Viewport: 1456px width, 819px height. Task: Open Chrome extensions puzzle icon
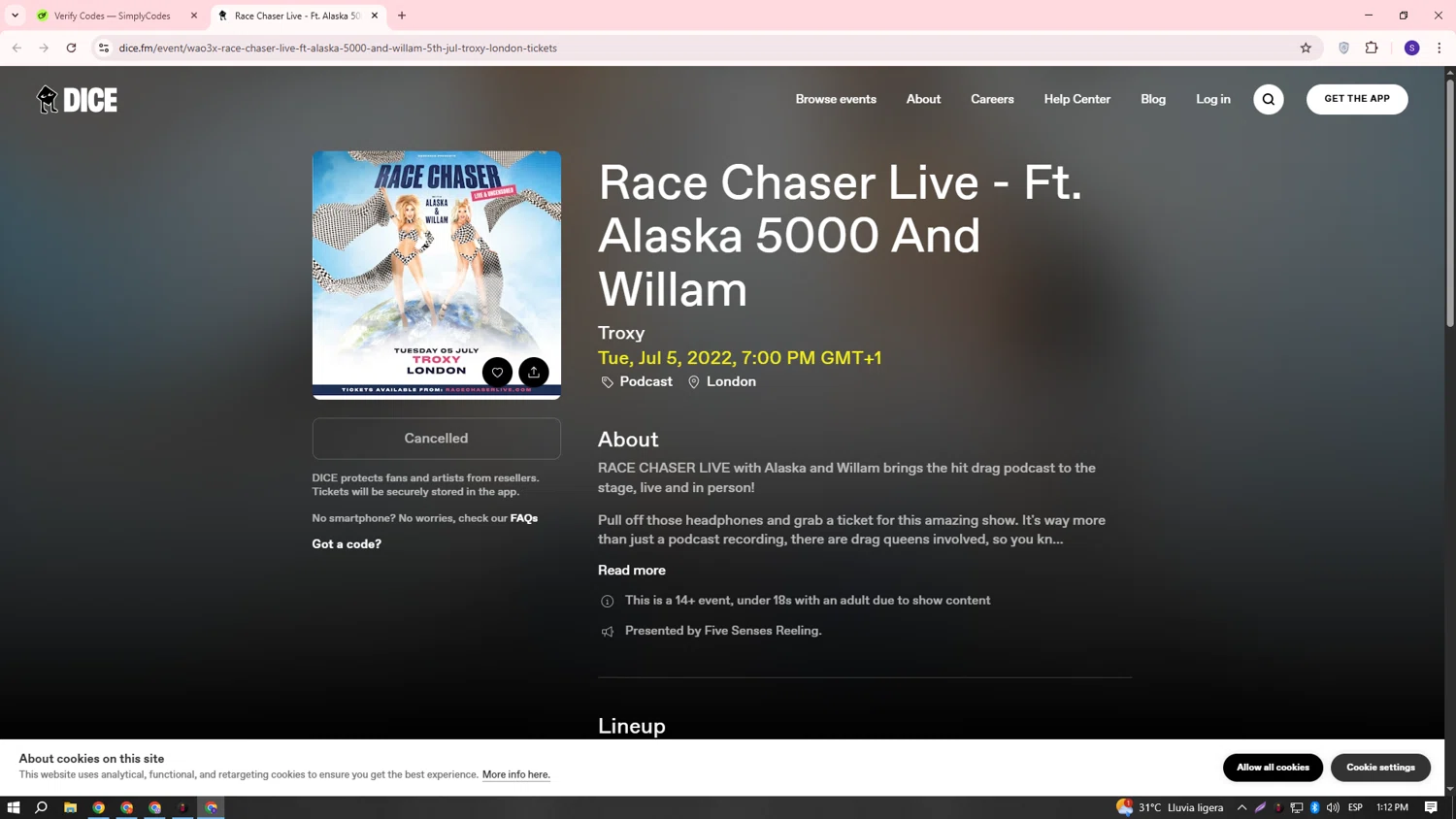pos(1372,48)
